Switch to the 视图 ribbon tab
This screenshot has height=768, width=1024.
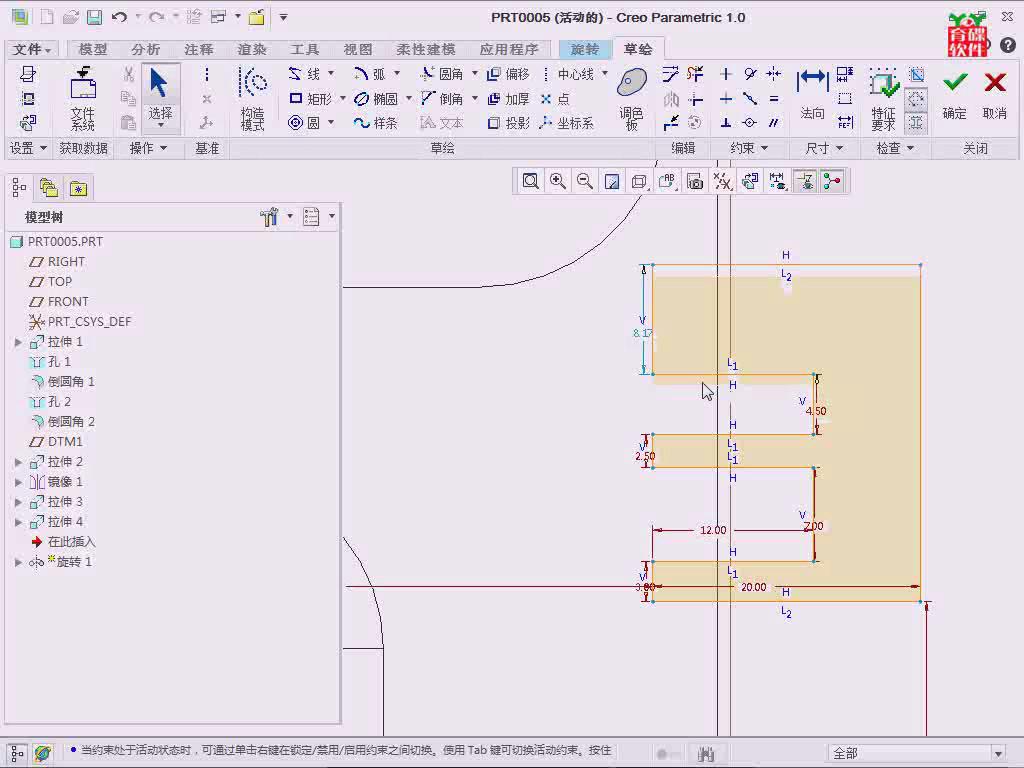pyautogui.click(x=358, y=49)
